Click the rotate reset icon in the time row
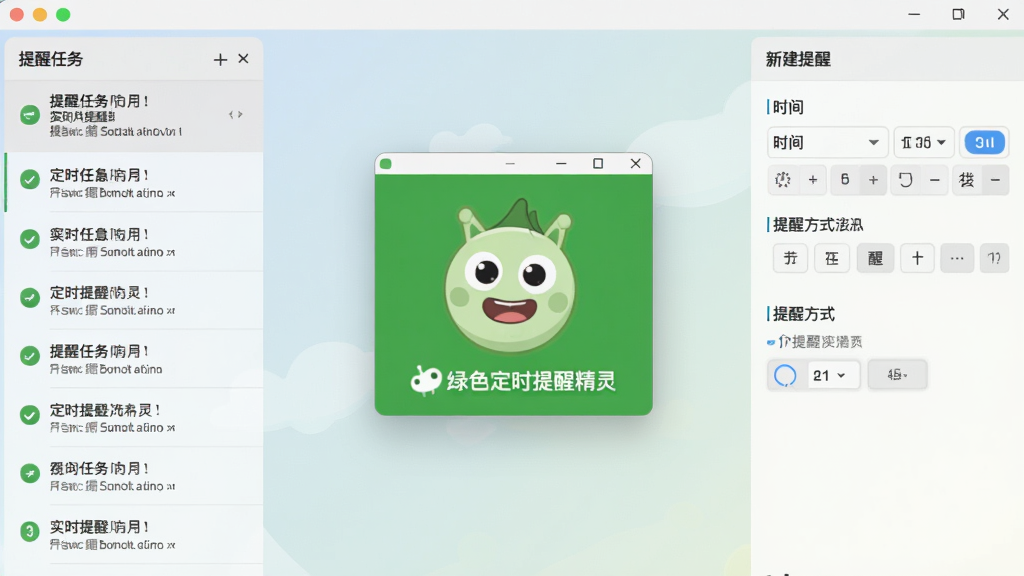1024x576 pixels. pyautogui.click(x=905, y=180)
